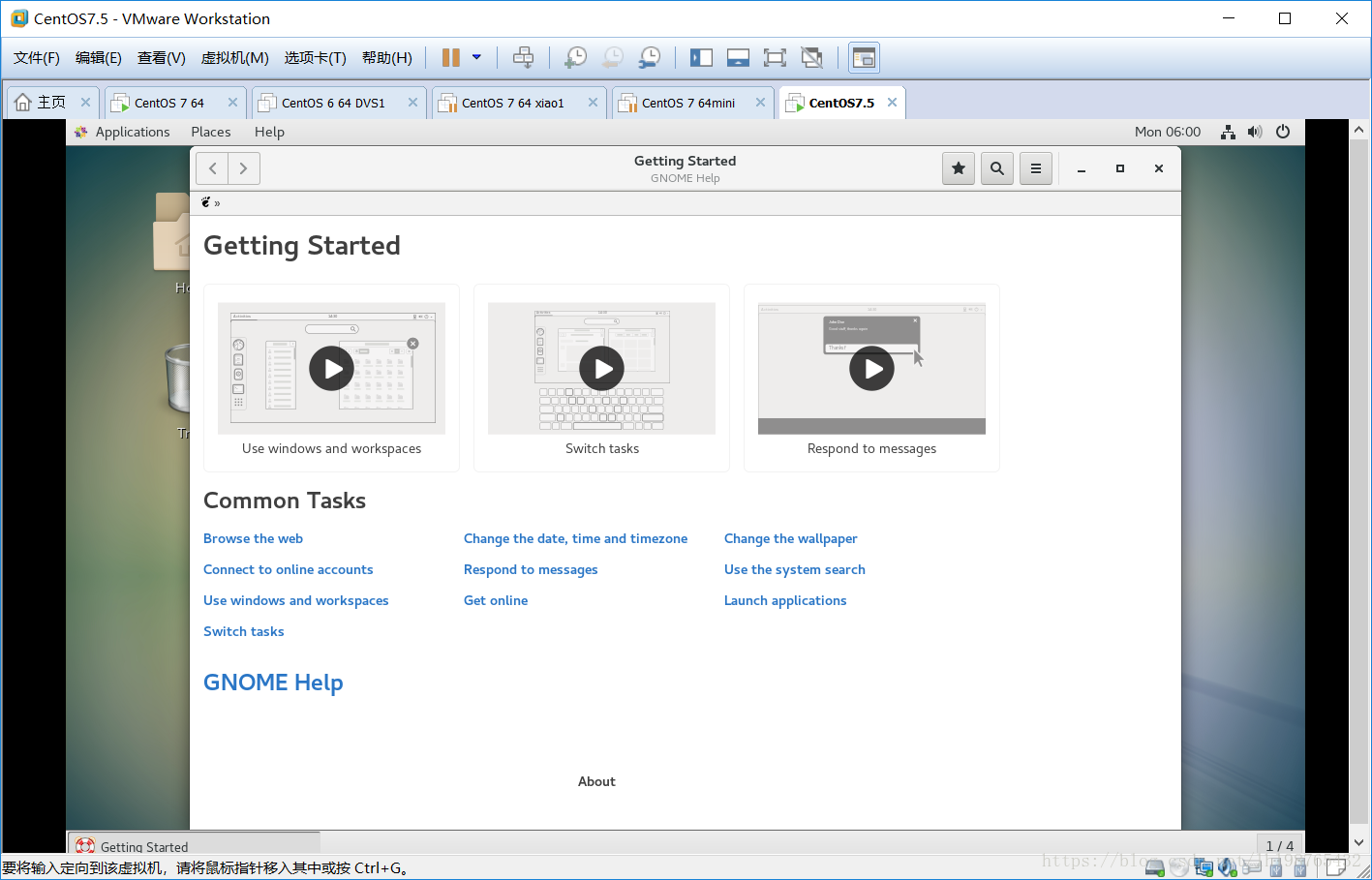Open the Use the system search link

pos(794,570)
